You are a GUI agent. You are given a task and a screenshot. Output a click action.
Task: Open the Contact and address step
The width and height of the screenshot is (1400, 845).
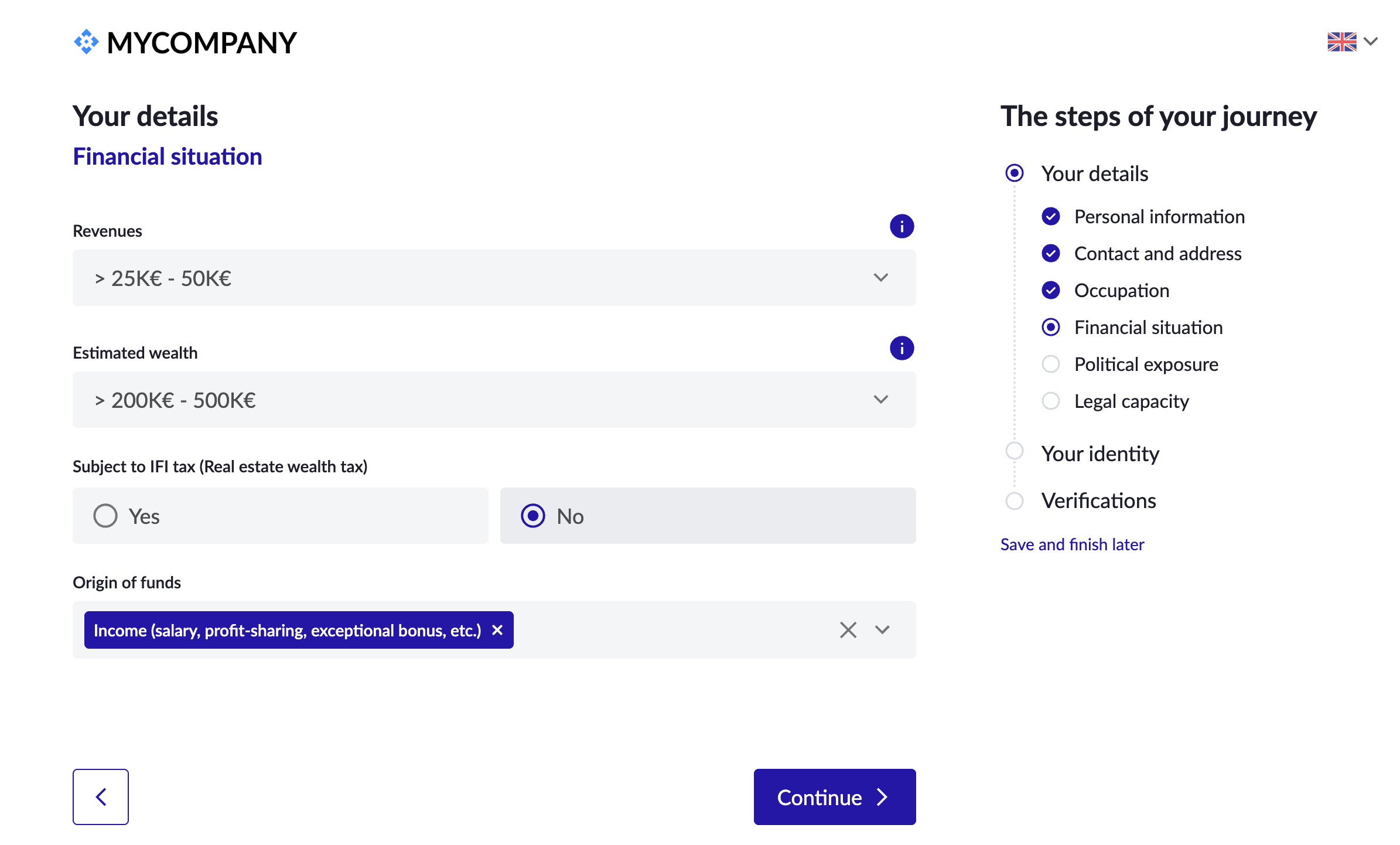point(1157,254)
